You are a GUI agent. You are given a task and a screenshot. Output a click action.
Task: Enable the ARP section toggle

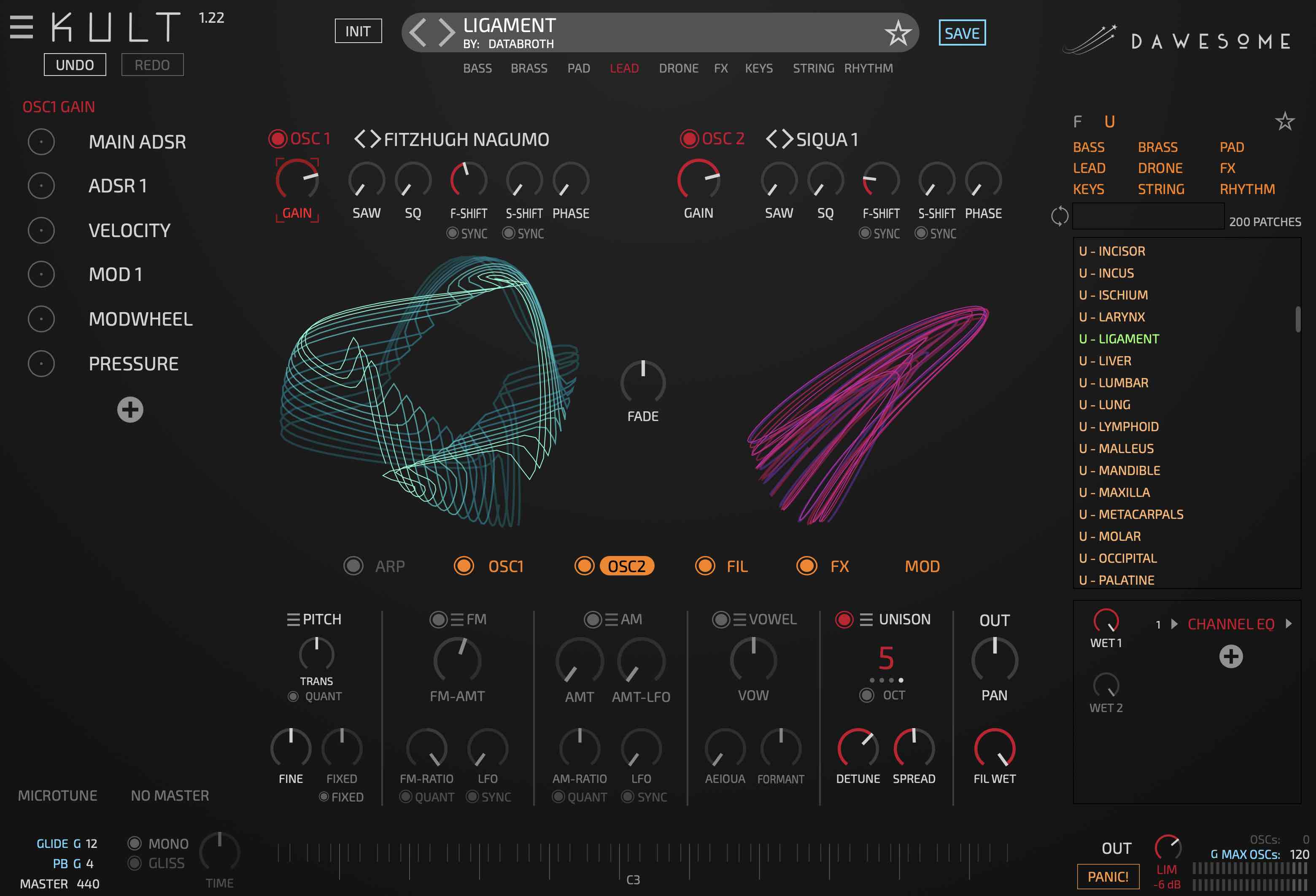[x=353, y=566]
